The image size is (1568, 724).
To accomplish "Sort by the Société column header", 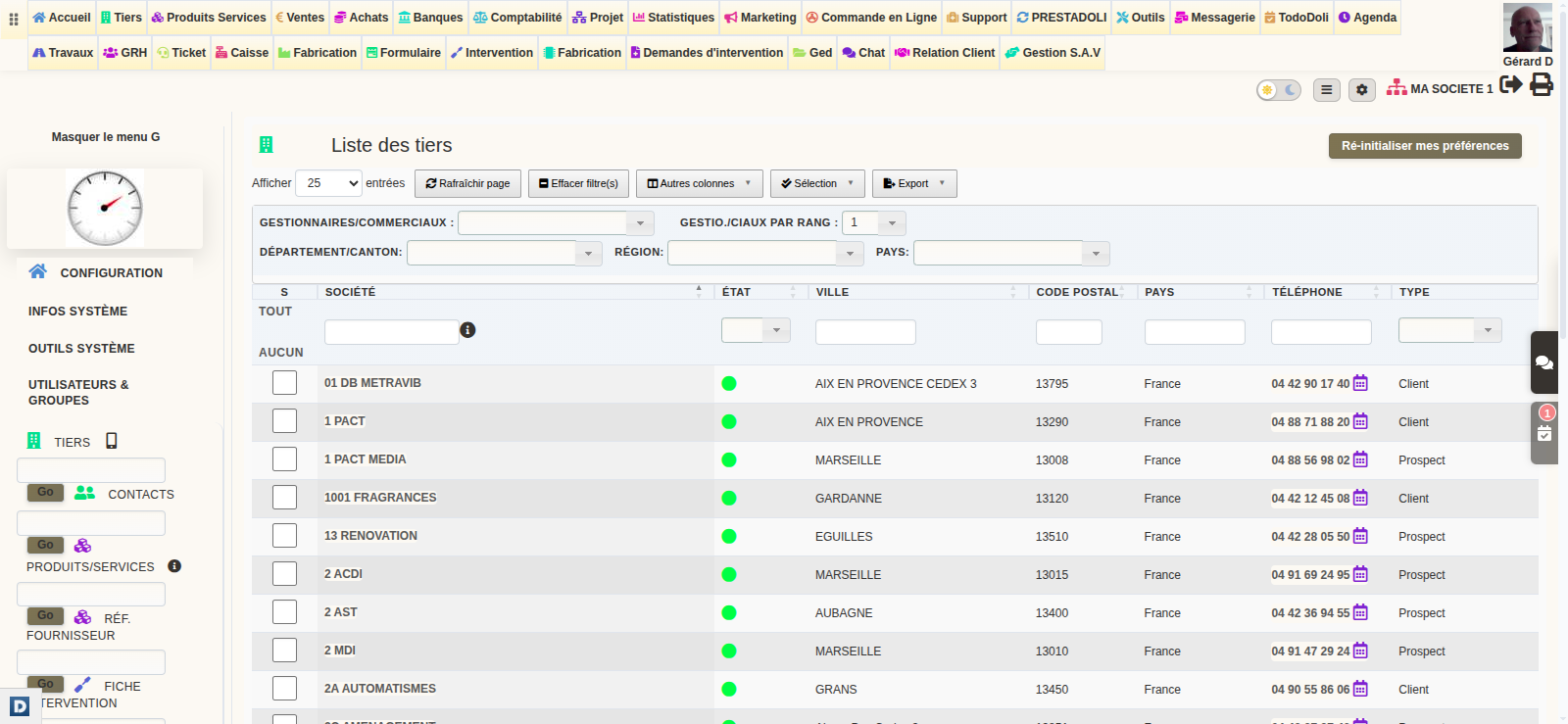I will click(x=514, y=292).
